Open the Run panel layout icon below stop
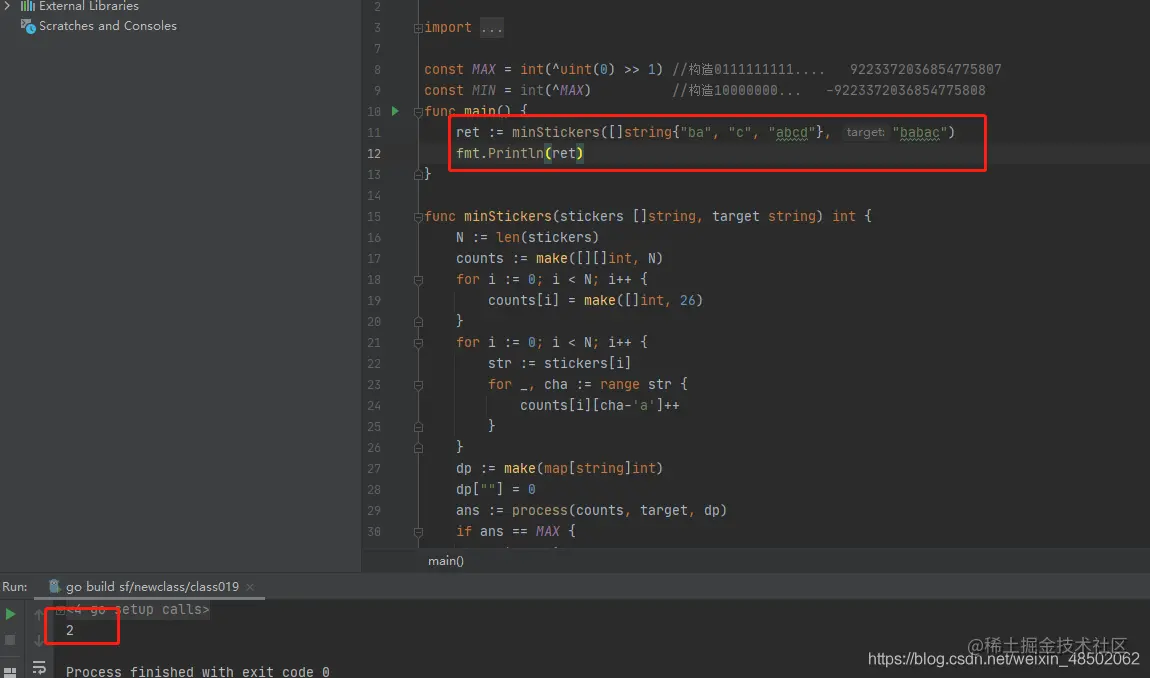The height and width of the screenshot is (678, 1150). (x=10, y=671)
